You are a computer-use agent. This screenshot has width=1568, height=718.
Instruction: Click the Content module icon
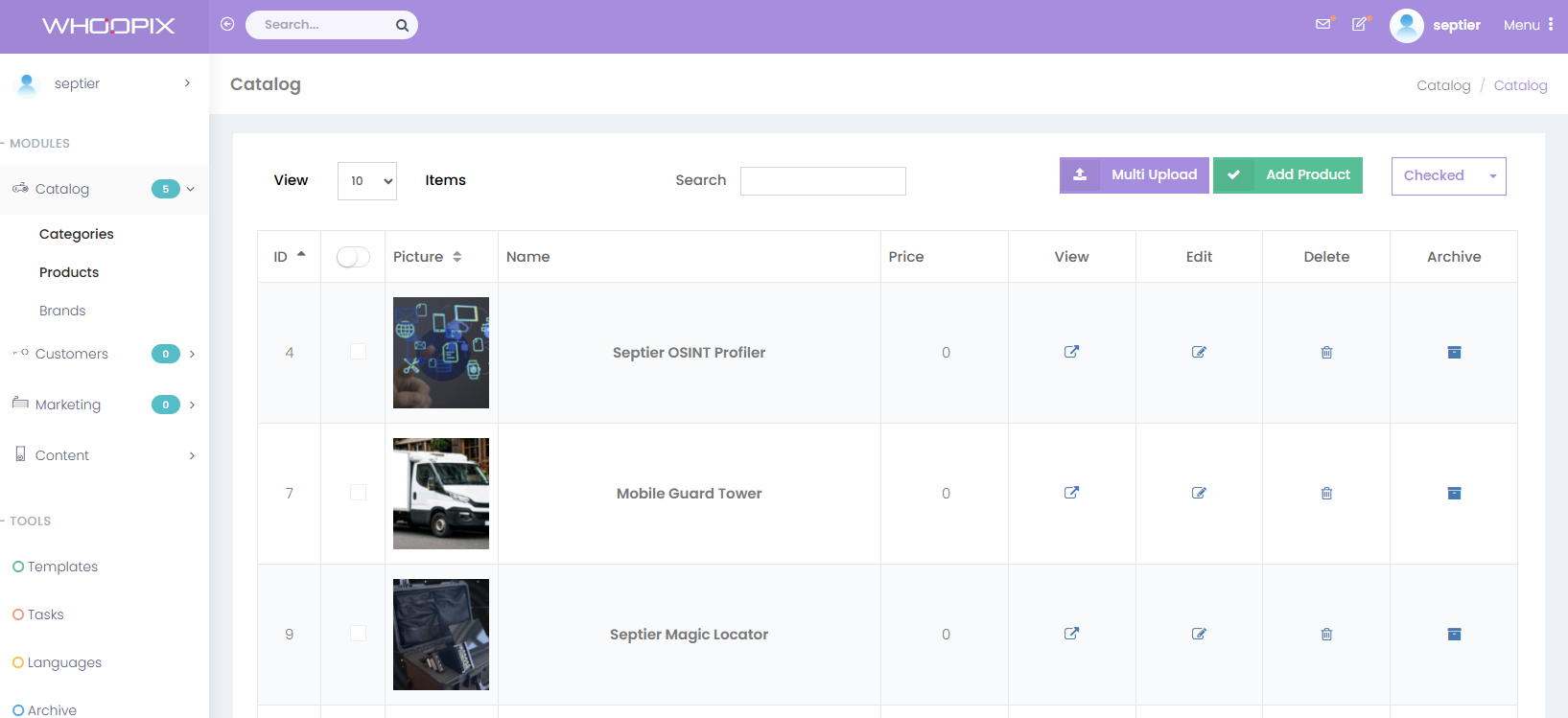click(20, 453)
